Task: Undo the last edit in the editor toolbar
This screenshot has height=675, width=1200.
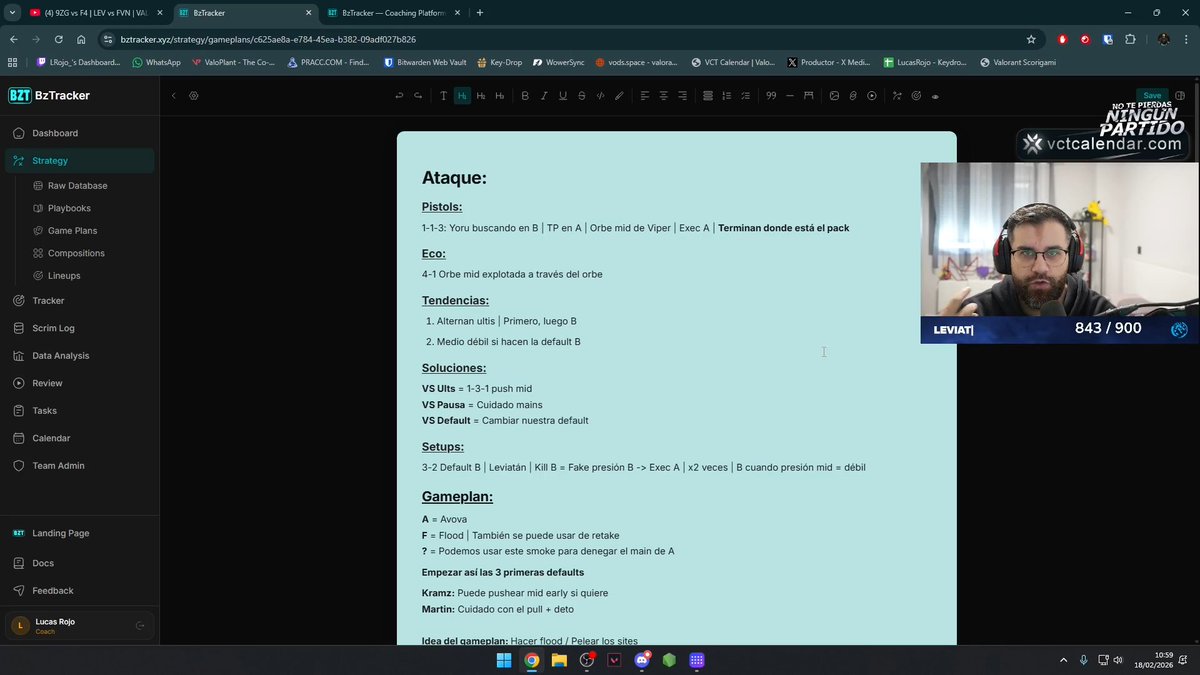Action: click(x=399, y=96)
